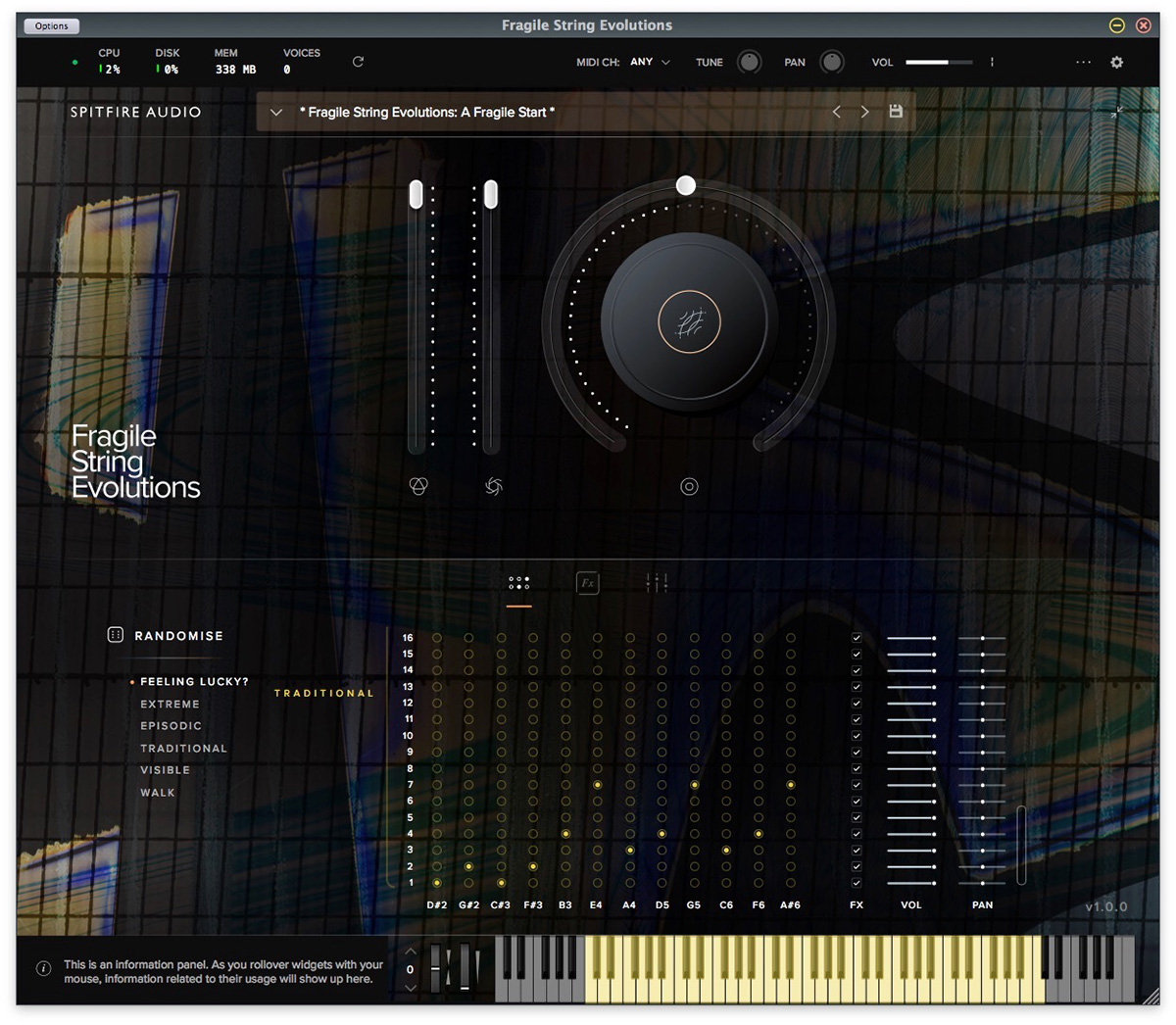Open the plugin settings gear icon

(1116, 62)
